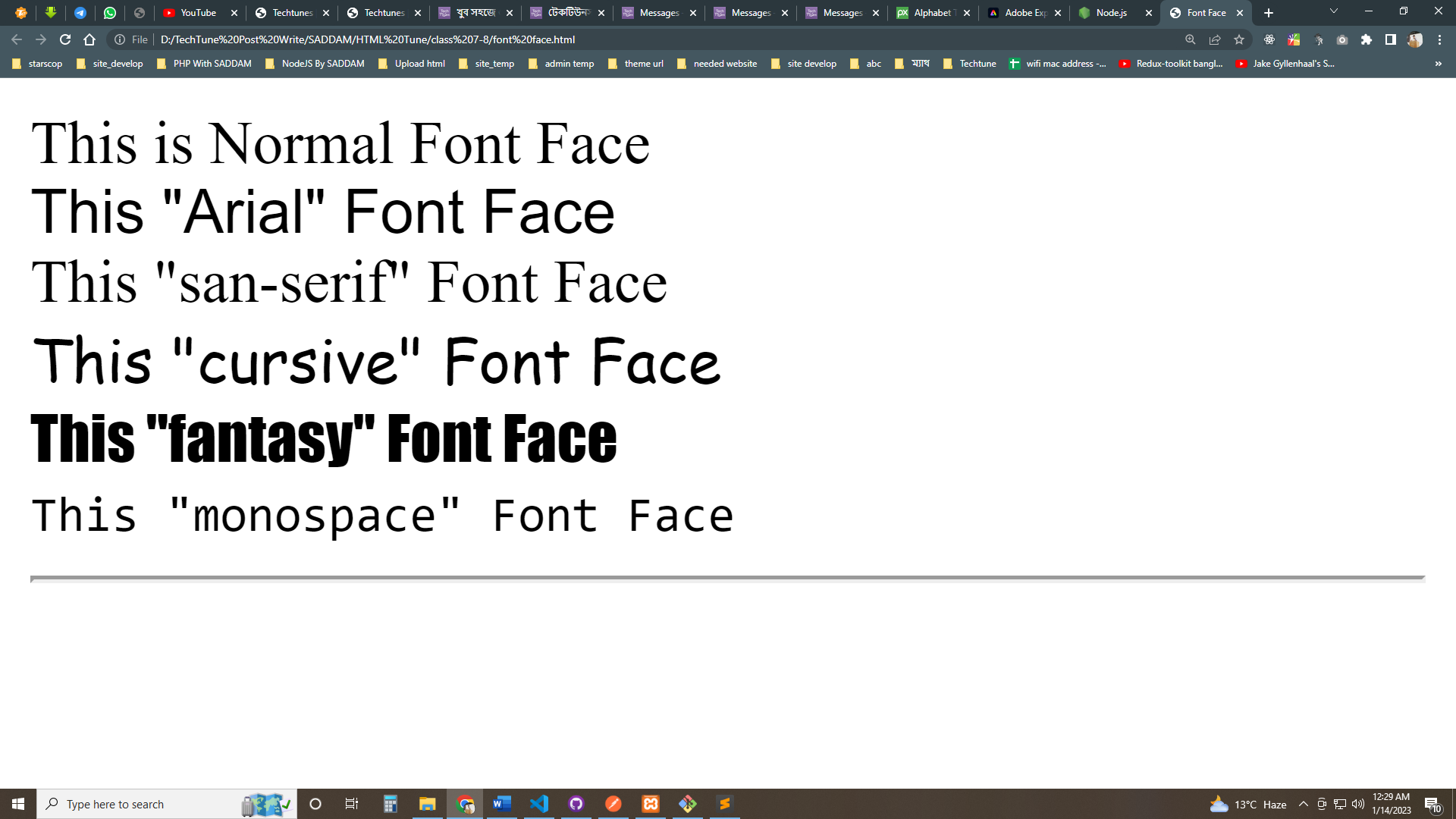Open the PHP With SADDAM bookmark folder
1456x819 pixels.
point(205,64)
